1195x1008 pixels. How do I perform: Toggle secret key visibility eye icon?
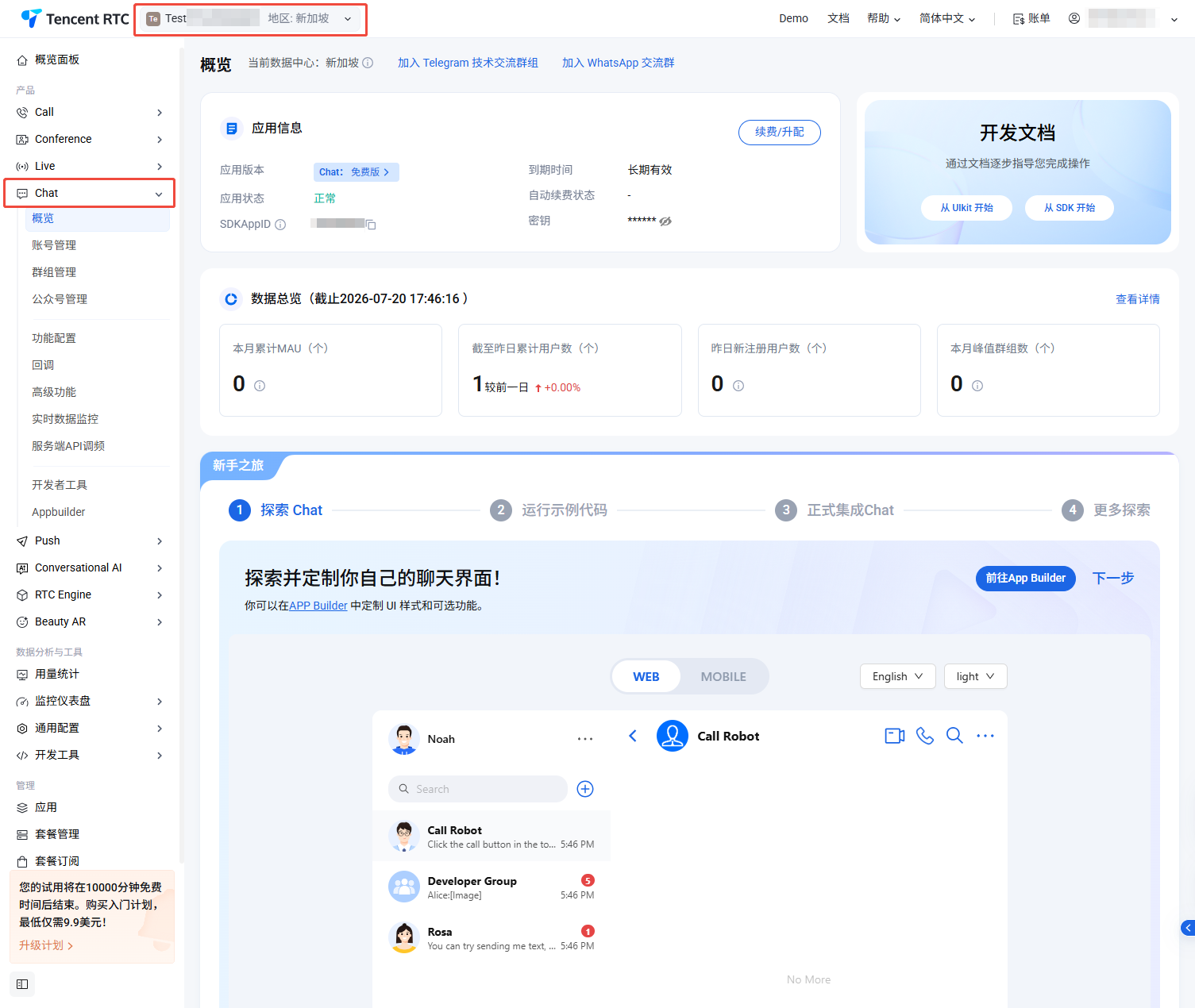665,221
